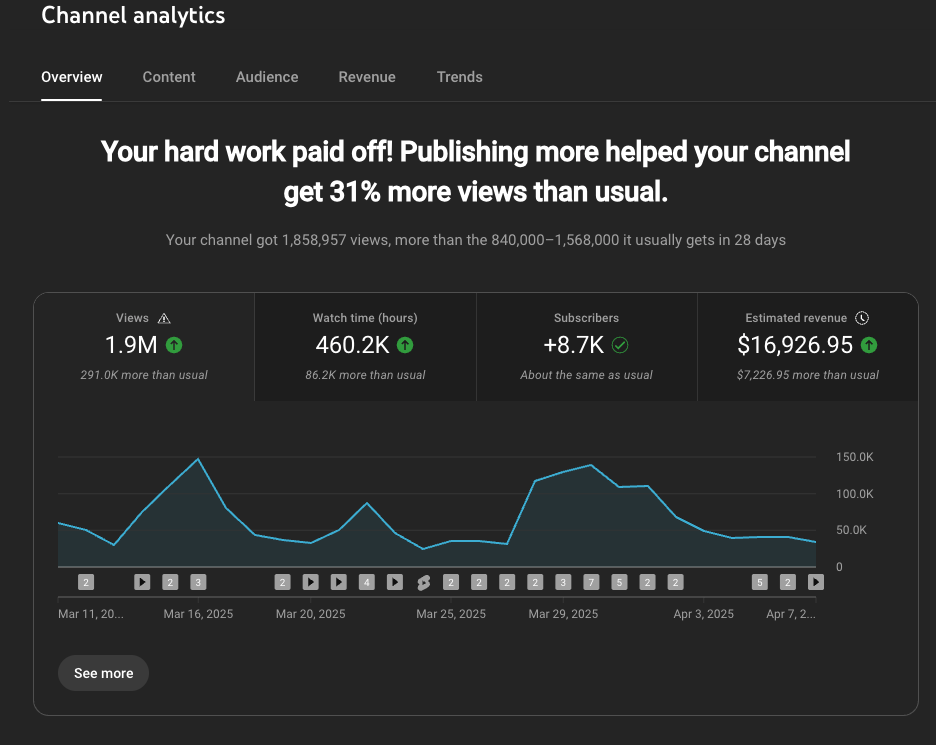Click the livestream marker near Mar 25

423,582
